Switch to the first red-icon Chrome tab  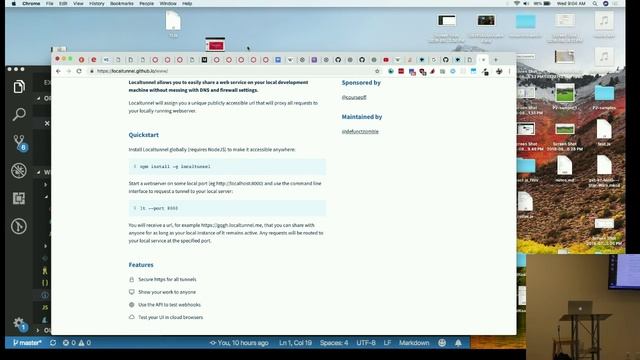coord(82,60)
